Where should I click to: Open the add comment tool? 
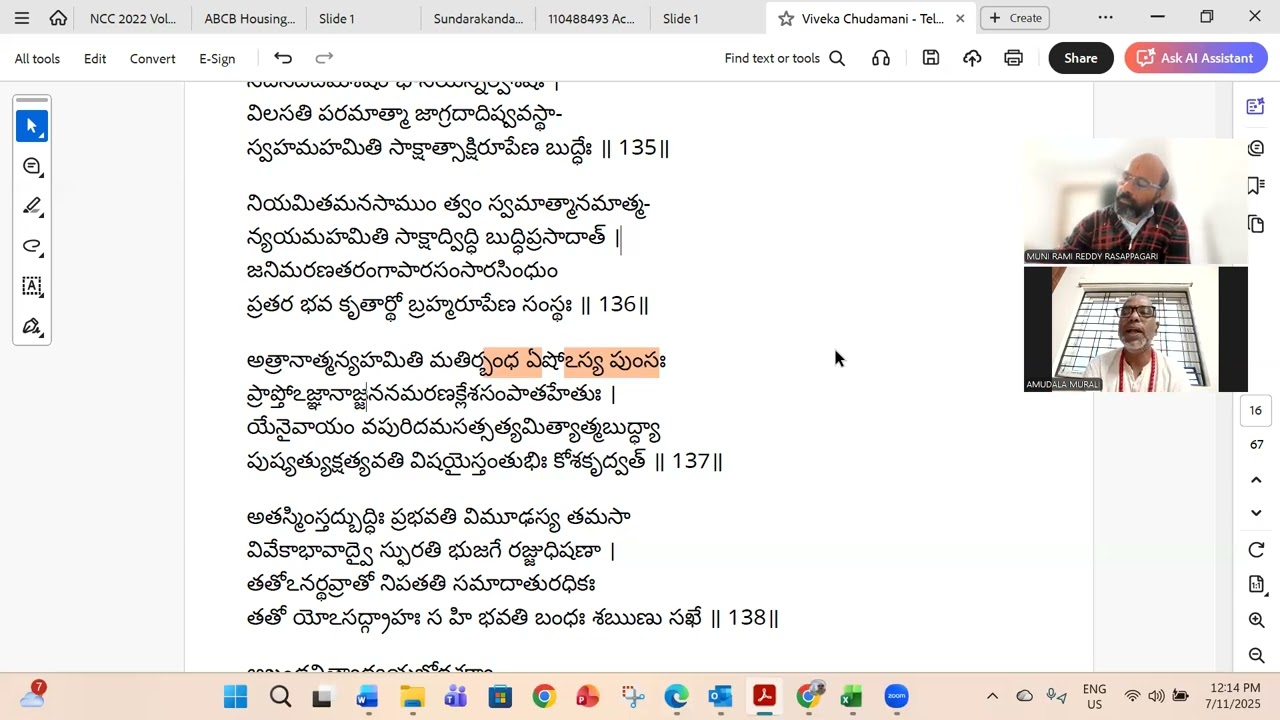32,166
